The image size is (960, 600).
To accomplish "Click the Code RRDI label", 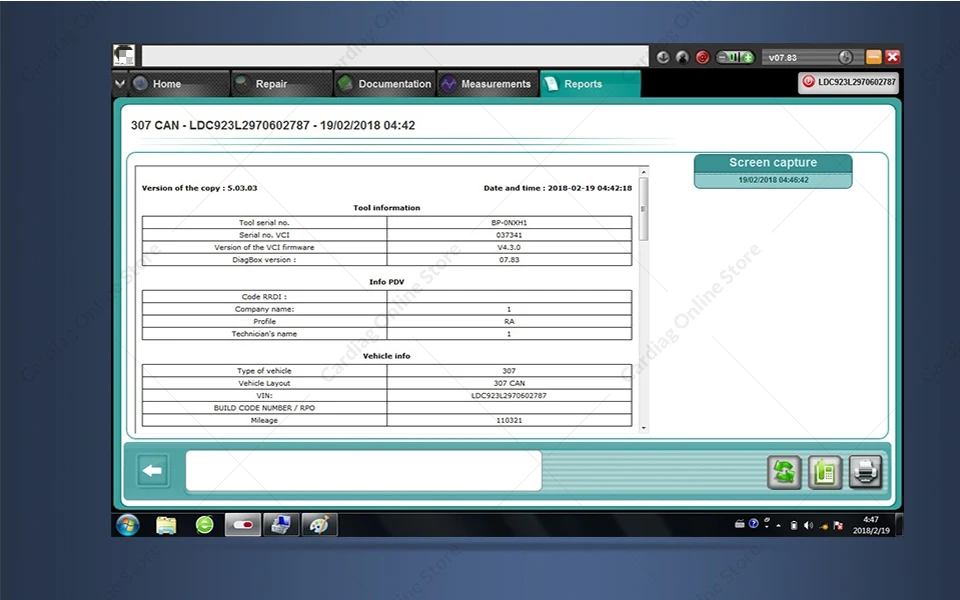I will [264, 297].
